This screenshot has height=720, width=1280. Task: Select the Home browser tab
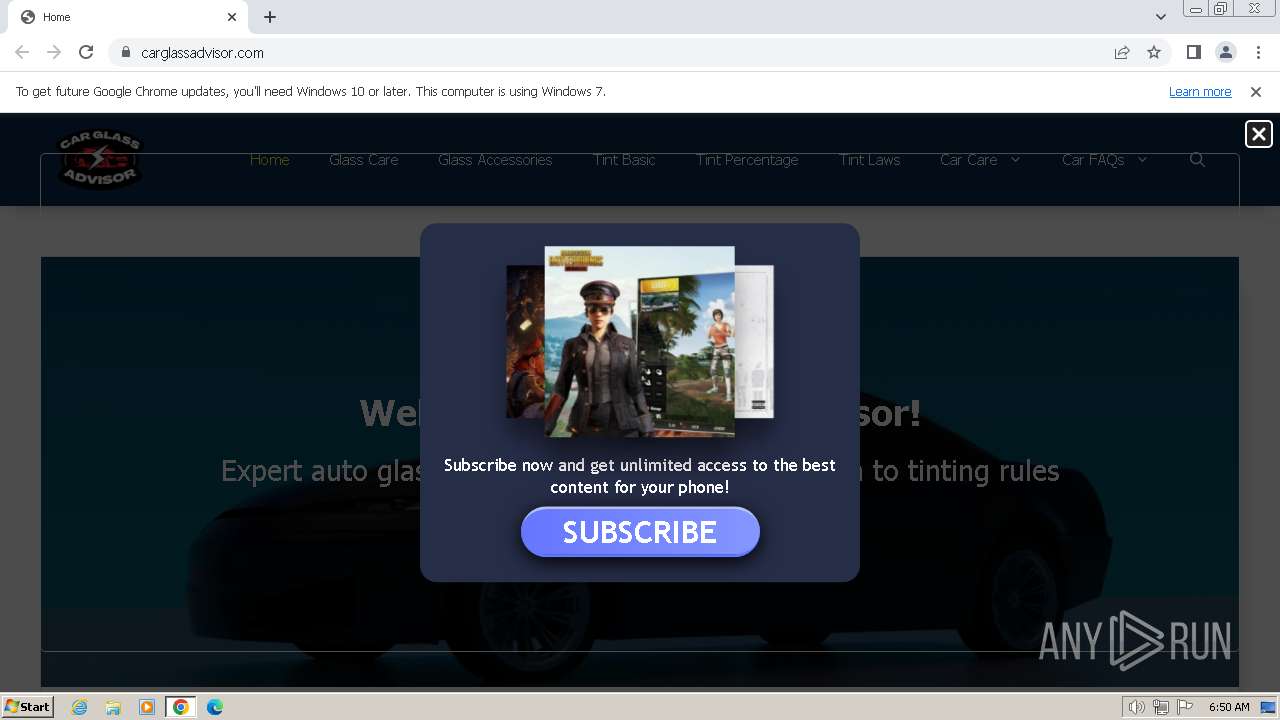(127, 17)
